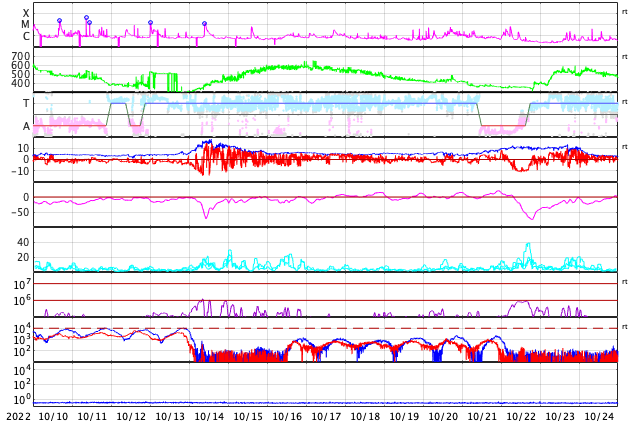
Task: Select the 10/14 date label
Action: coord(209,416)
